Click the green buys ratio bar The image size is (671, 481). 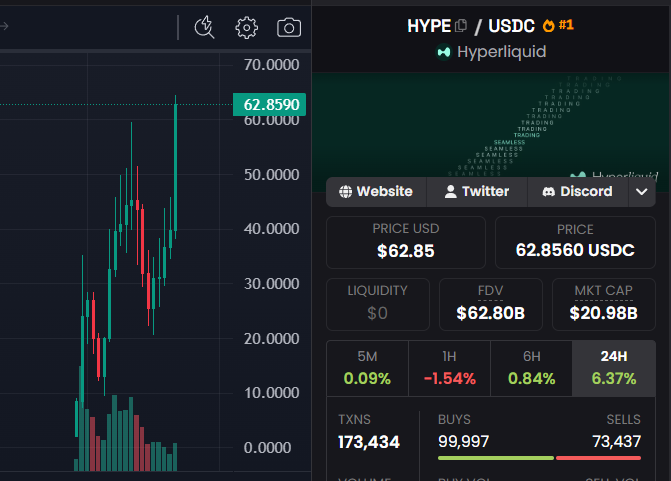[x=496, y=458]
